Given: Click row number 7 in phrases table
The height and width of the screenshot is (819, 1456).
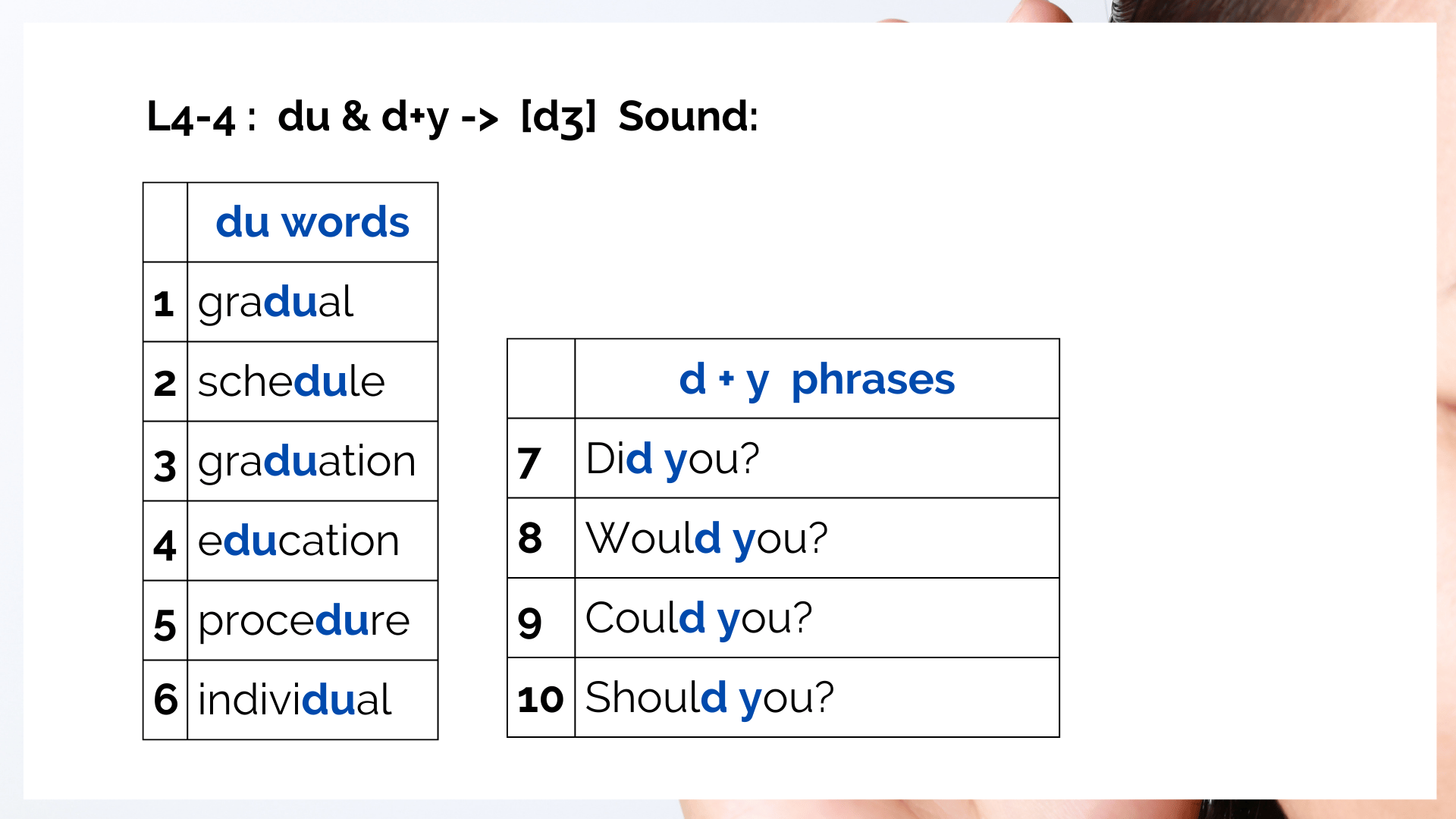Looking at the screenshot, I should pos(529,463).
